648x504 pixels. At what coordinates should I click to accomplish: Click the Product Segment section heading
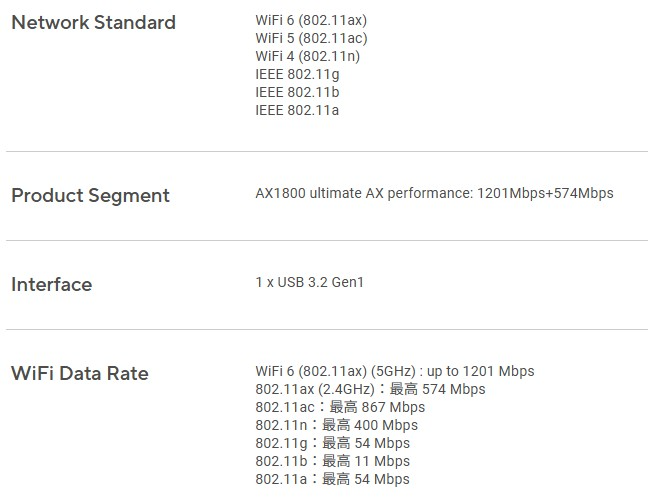point(90,195)
